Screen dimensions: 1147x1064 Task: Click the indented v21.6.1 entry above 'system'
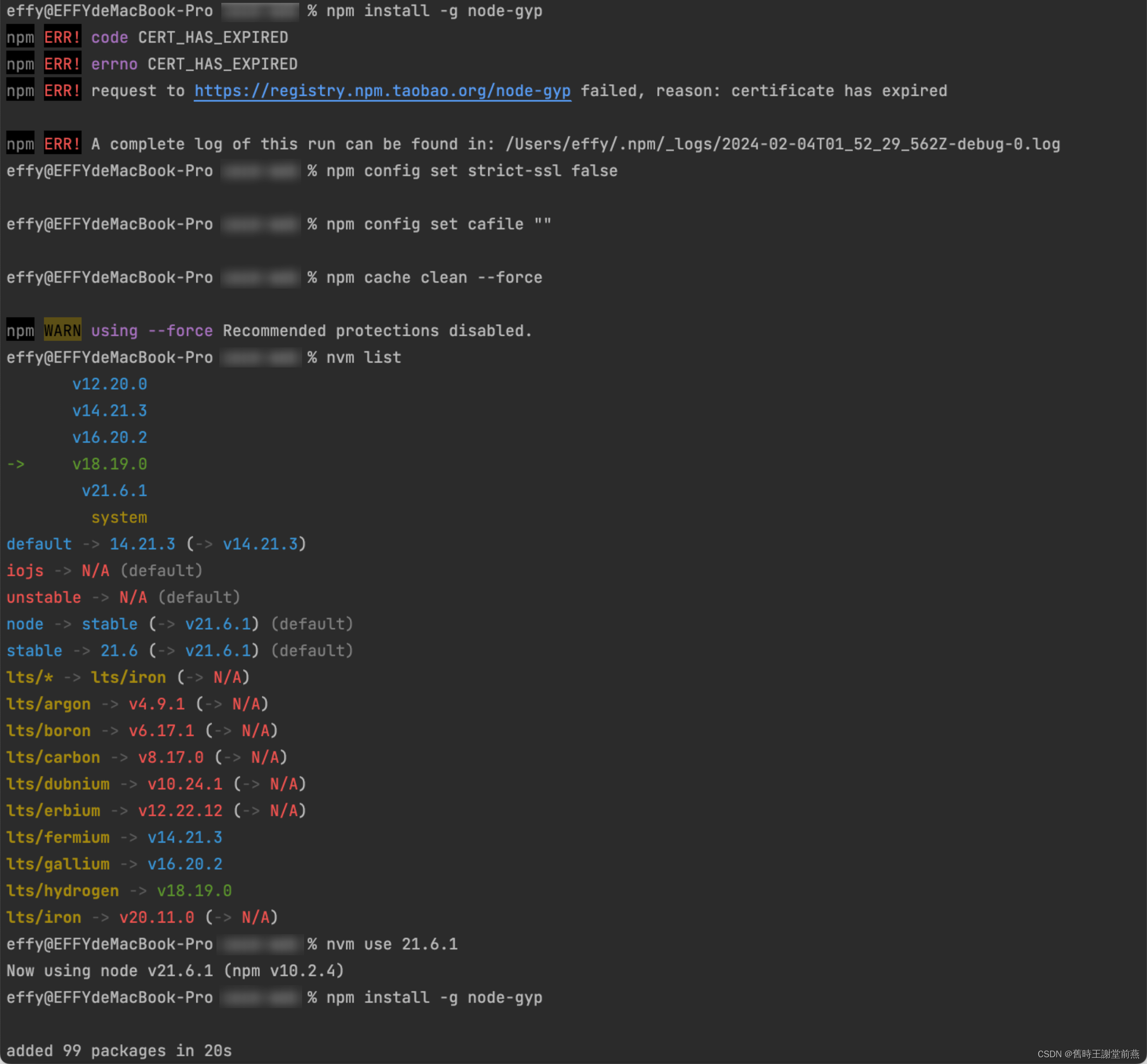(114, 491)
